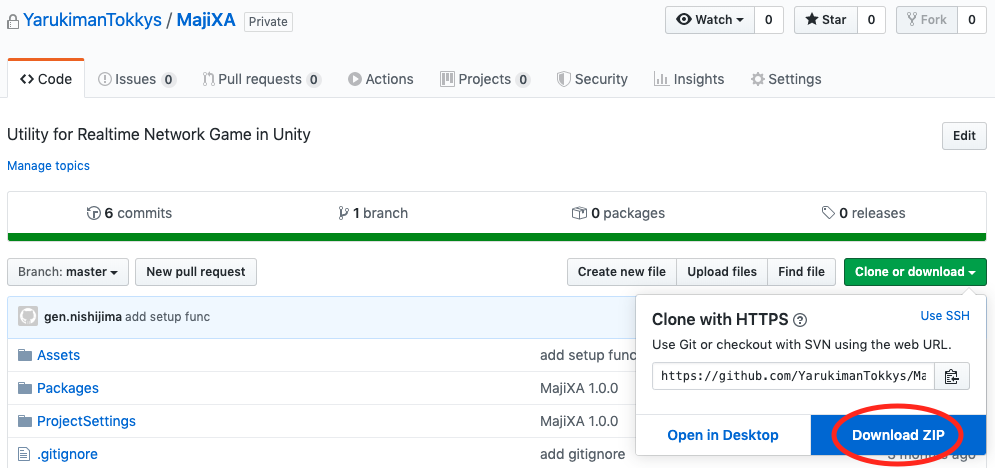
Task: Click Upload files
Action: tap(722, 272)
